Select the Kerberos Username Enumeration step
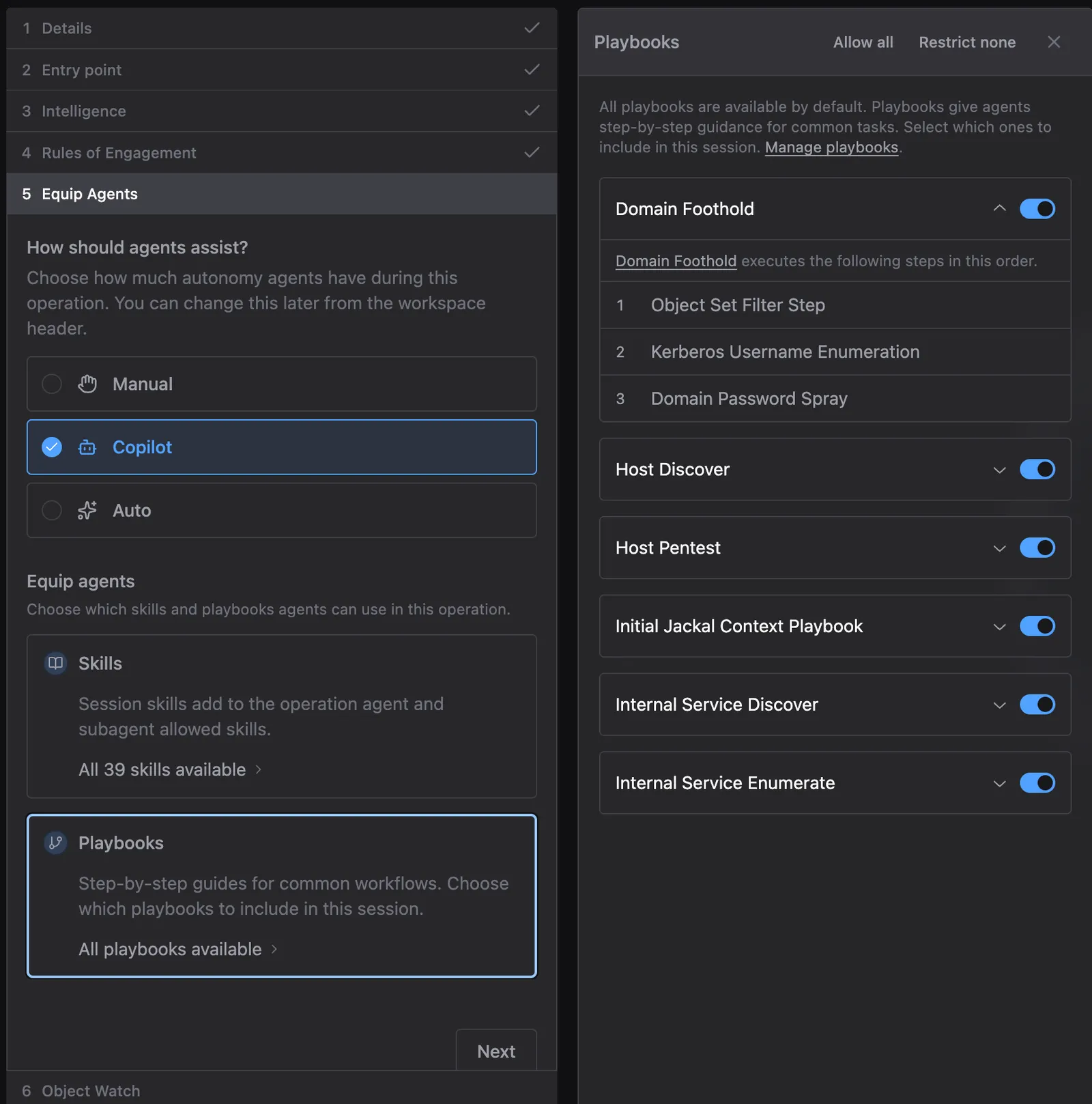The height and width of the screenshot is (1104, 1092). click(835, 352)
